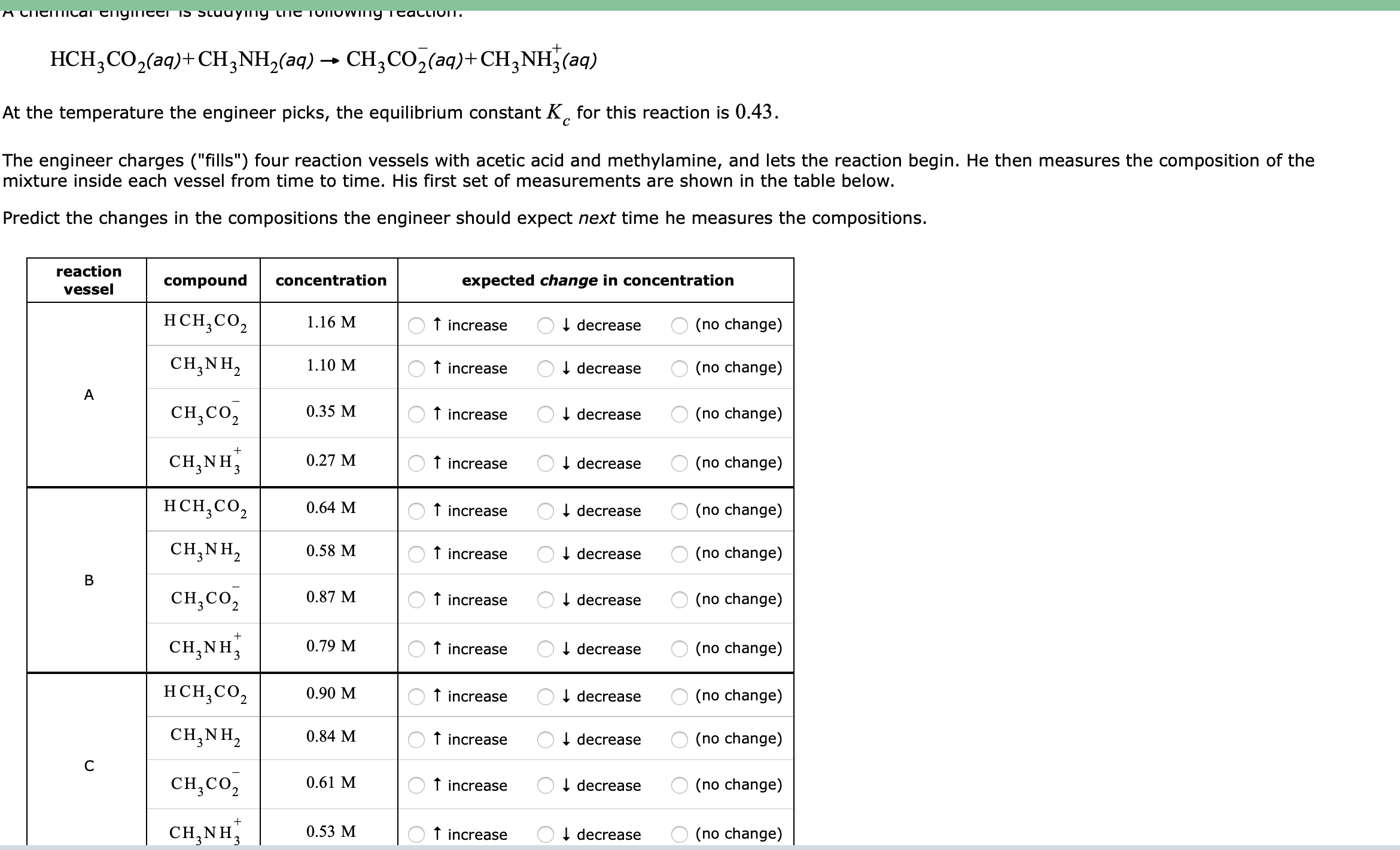Select decrease for CH3CO2 in vessel C
This screenshot has width=1400, height=850.
point(545,785)
